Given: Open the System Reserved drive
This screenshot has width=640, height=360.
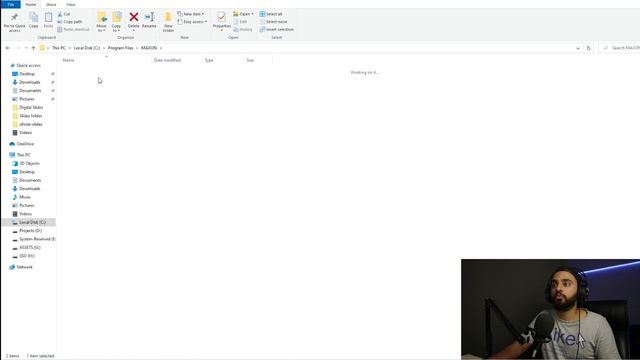Looking at the screenshot, I should coord(37,239).
